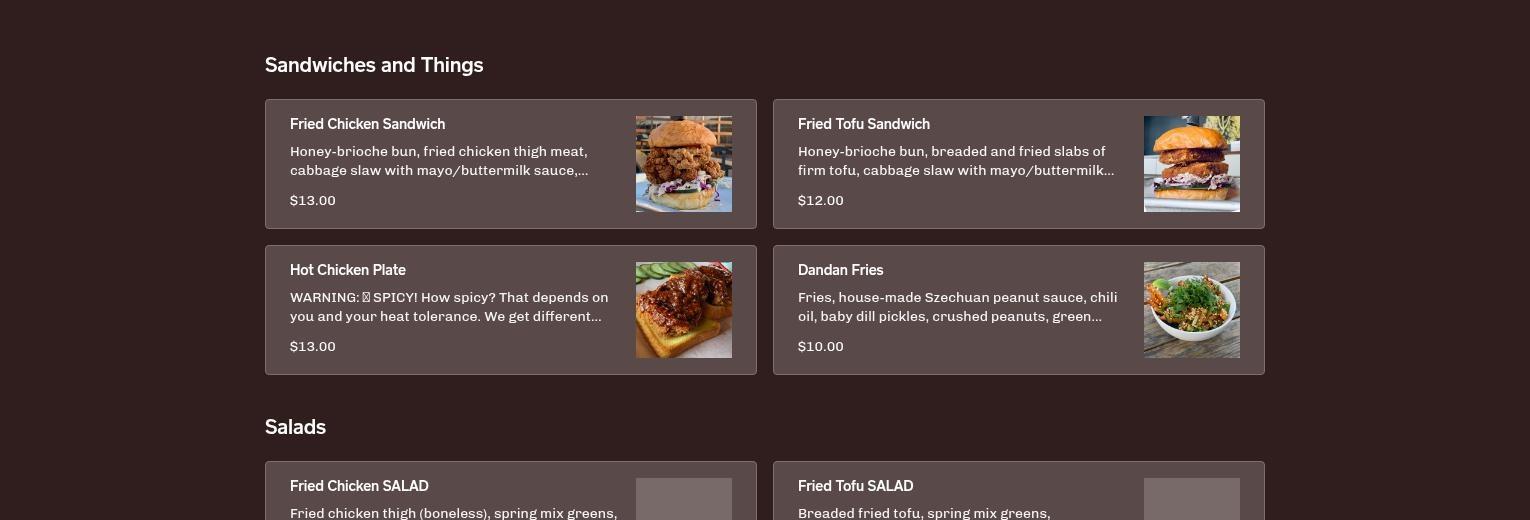
Task: View the Dandan Fries bowl photo
Action: [1192, 310]
